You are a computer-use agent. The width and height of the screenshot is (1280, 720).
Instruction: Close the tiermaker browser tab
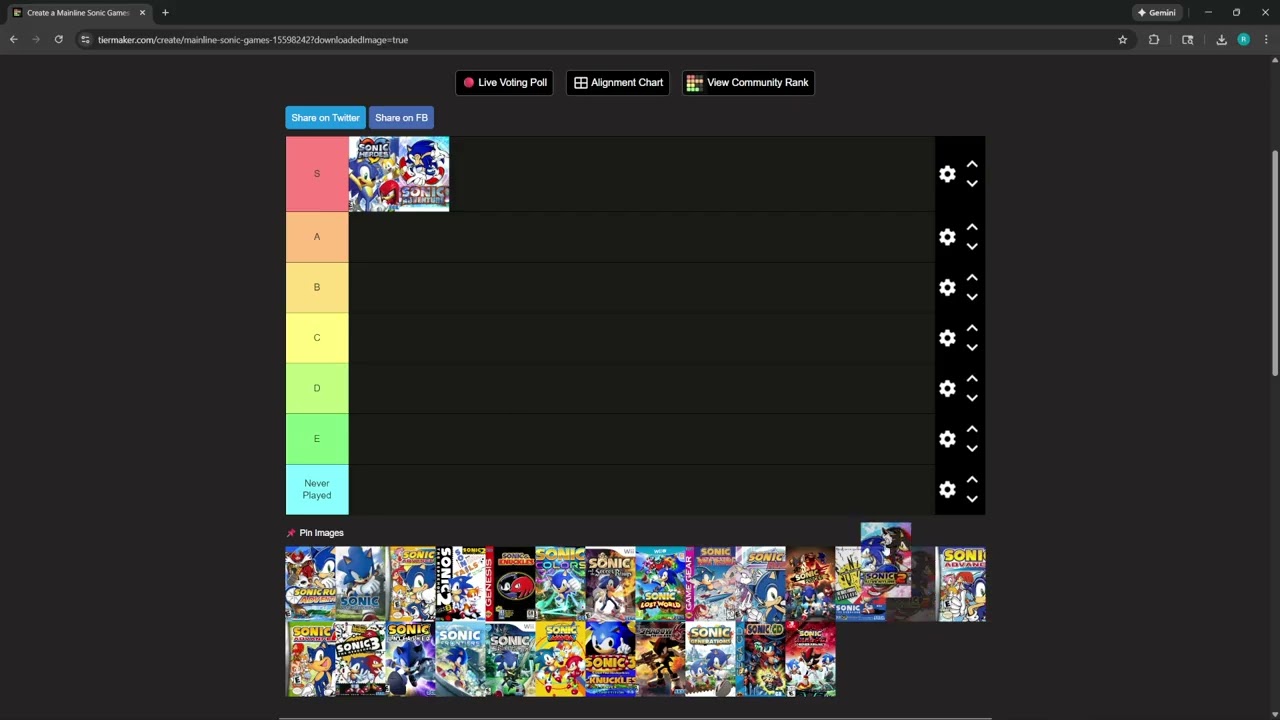click(142, 13)
